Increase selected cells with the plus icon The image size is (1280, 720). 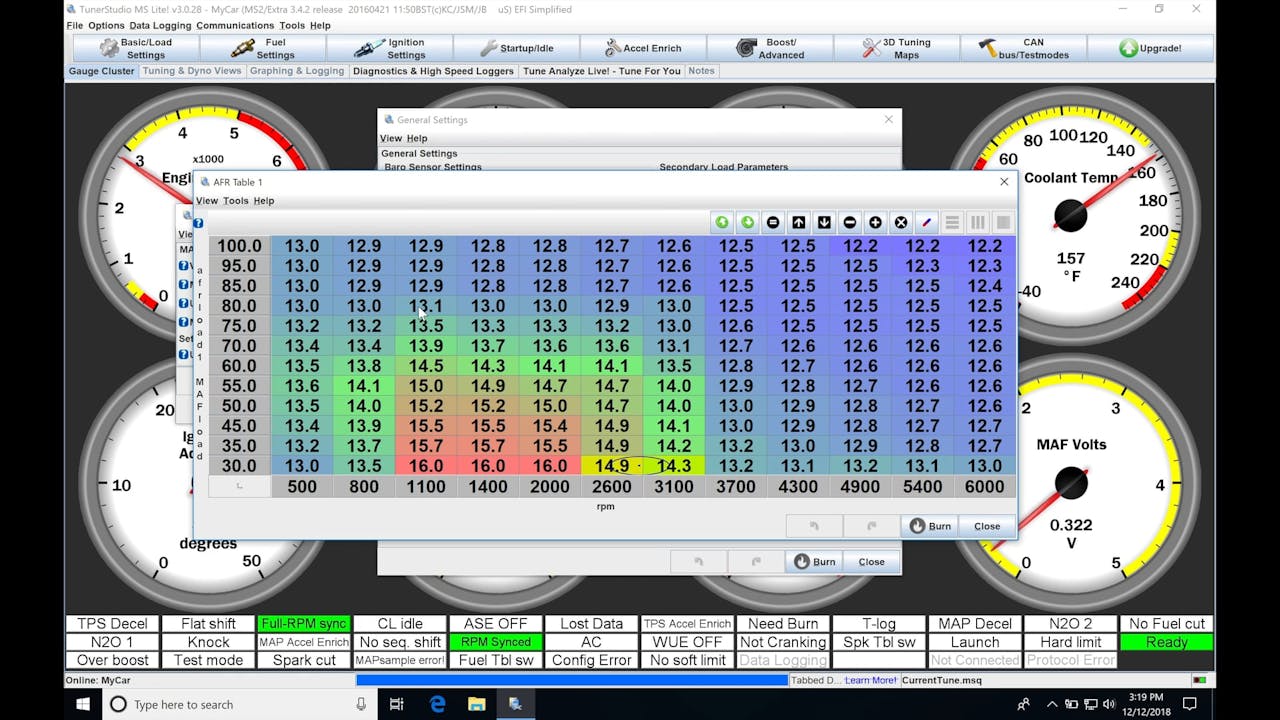875,222
